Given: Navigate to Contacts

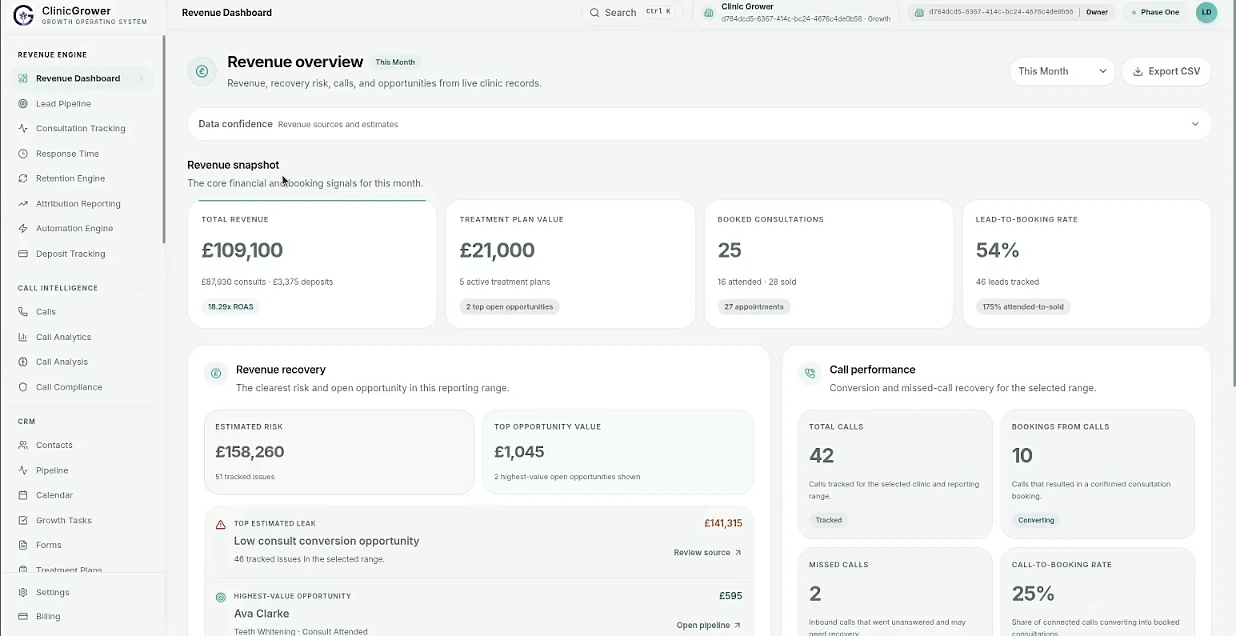Looking at the screenshot, I should (54, 445).
